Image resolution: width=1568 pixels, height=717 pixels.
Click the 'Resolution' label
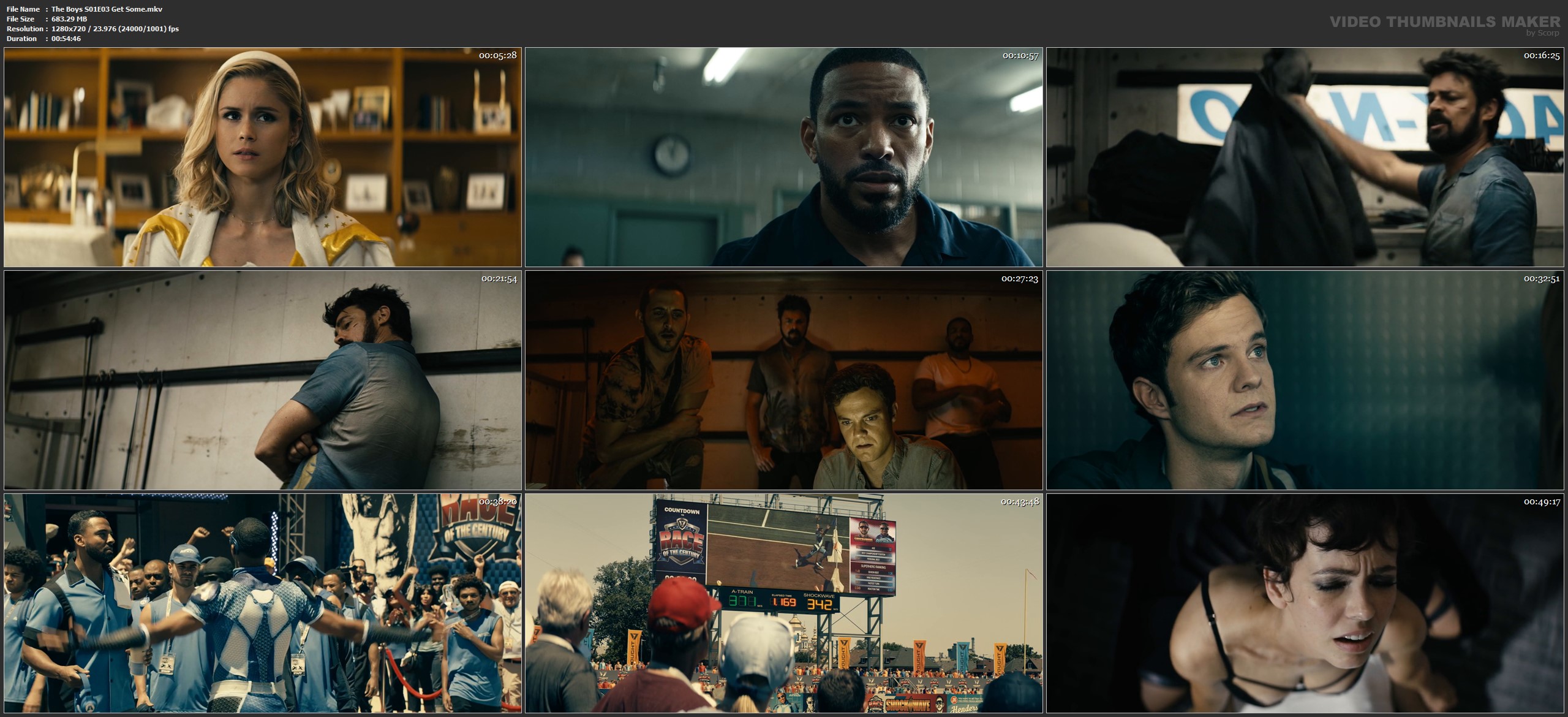24,29
